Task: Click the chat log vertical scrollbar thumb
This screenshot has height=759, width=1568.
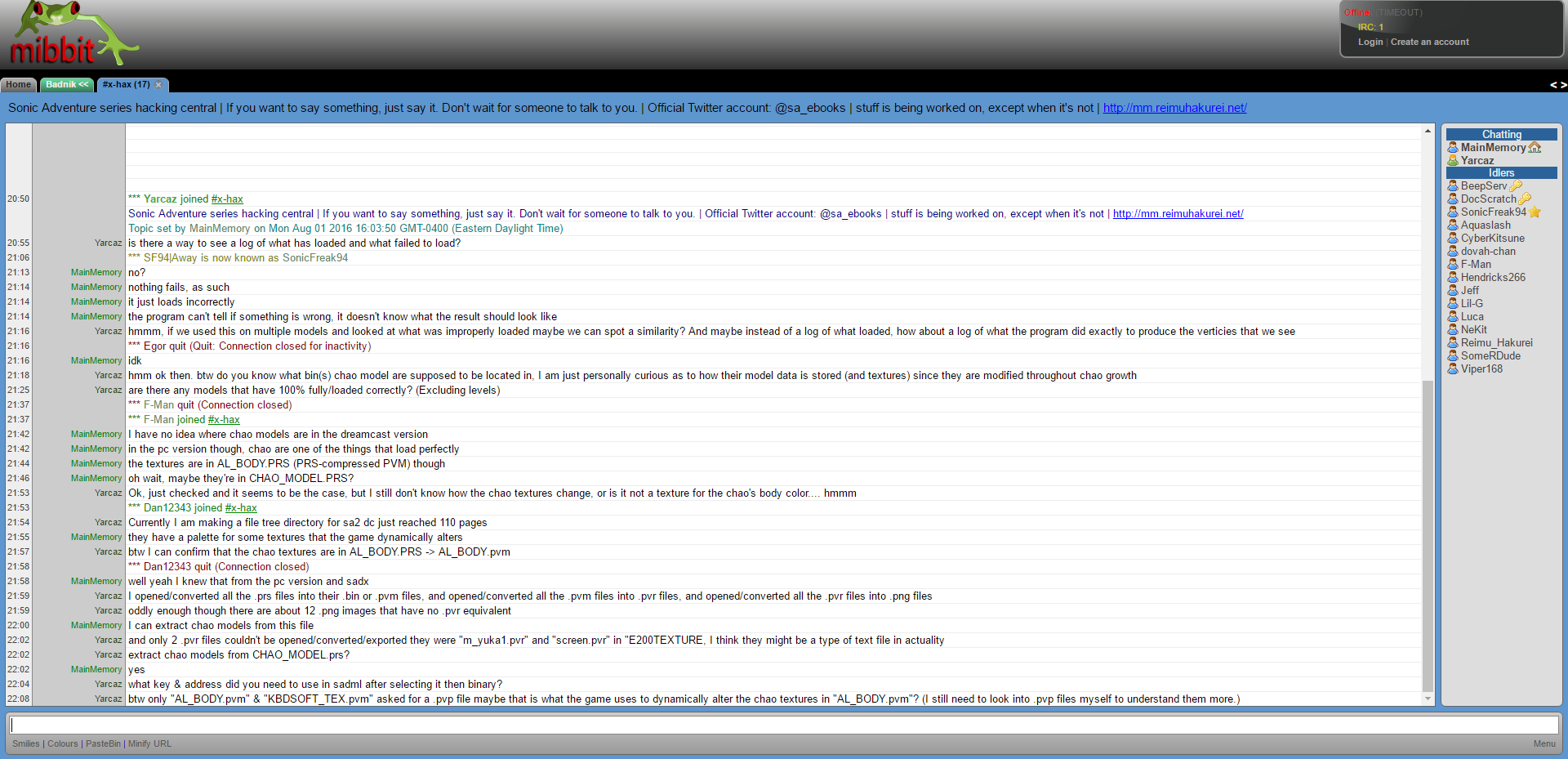Action: pos(1428,535)
